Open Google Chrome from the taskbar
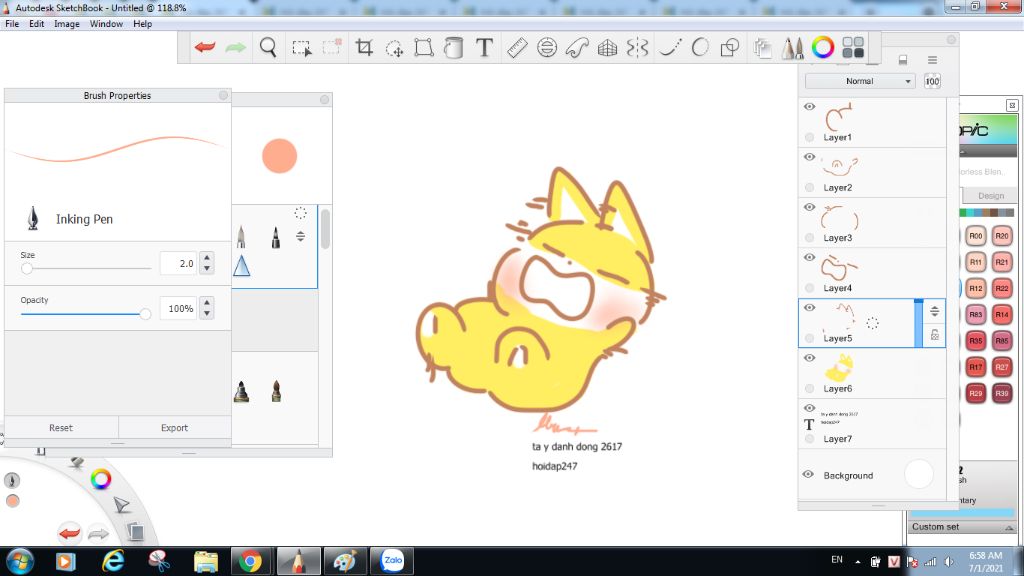 249,561
